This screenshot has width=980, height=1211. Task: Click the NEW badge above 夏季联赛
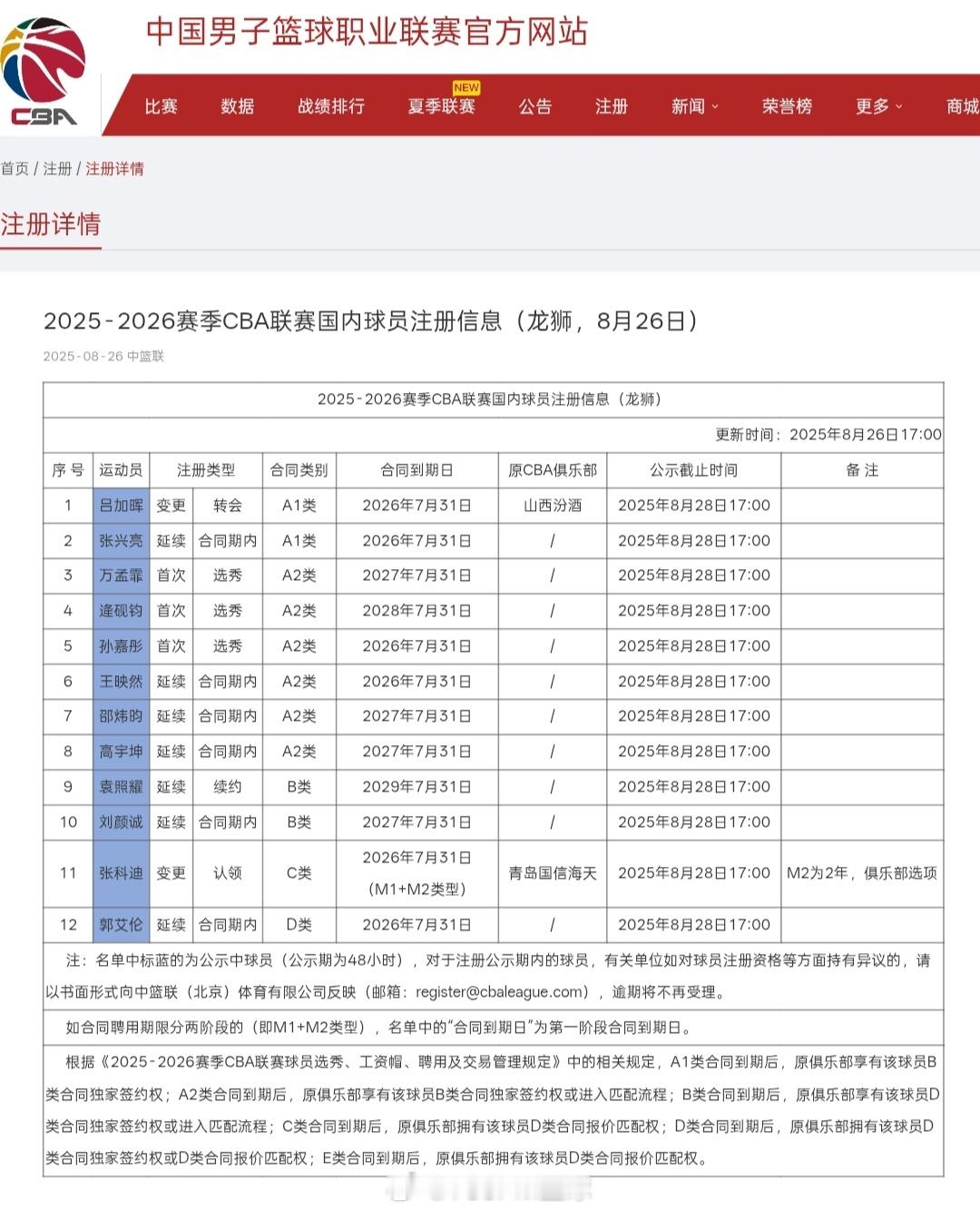pyautogui.click(x=466, y=88)
